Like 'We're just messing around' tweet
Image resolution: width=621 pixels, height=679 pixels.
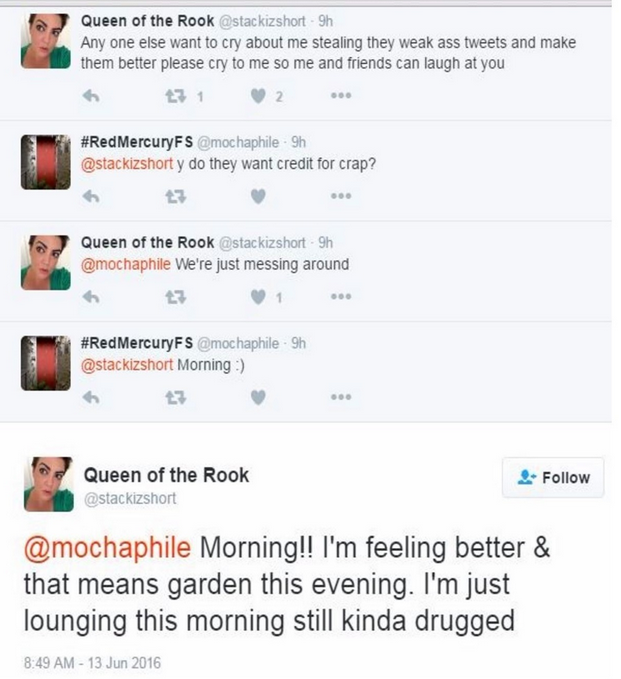[x=259, y=297]
